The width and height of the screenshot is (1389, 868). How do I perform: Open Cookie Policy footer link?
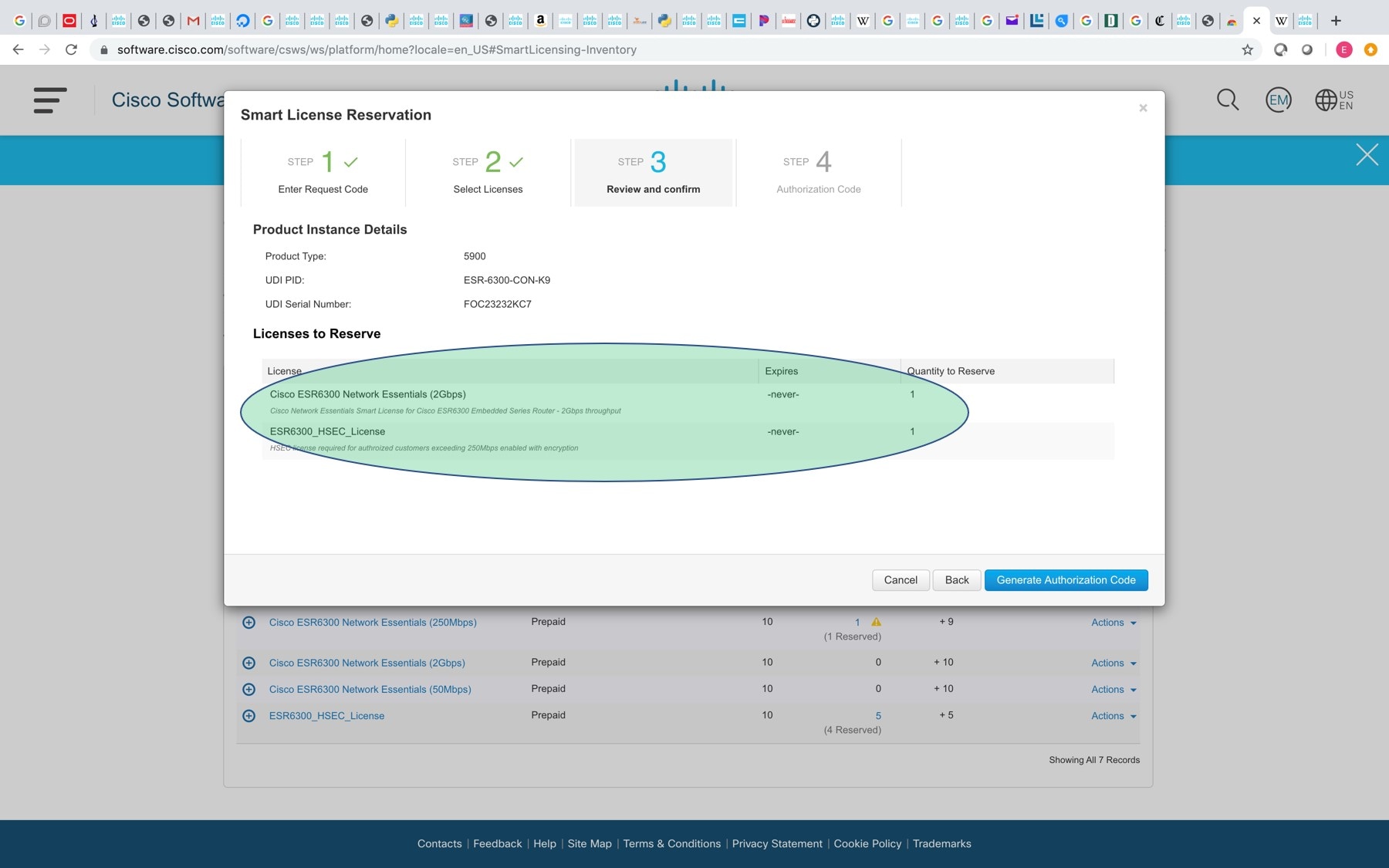tap(867, 843)
